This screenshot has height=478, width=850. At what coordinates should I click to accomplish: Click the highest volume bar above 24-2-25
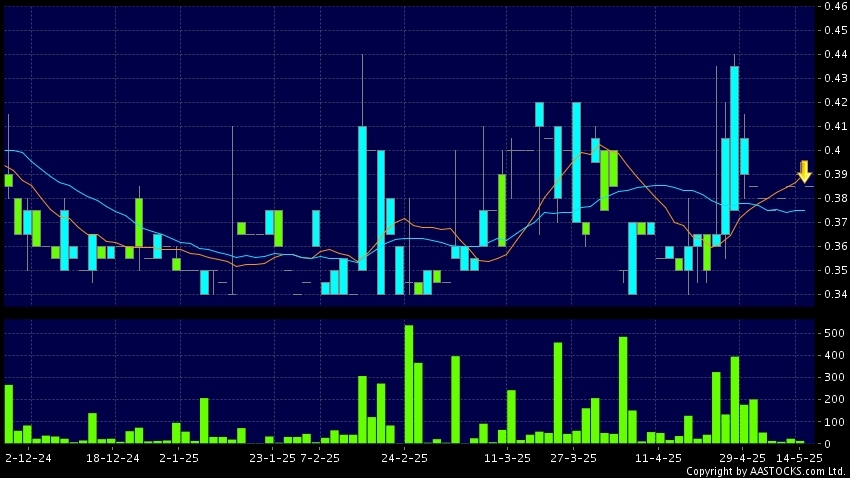409,384
